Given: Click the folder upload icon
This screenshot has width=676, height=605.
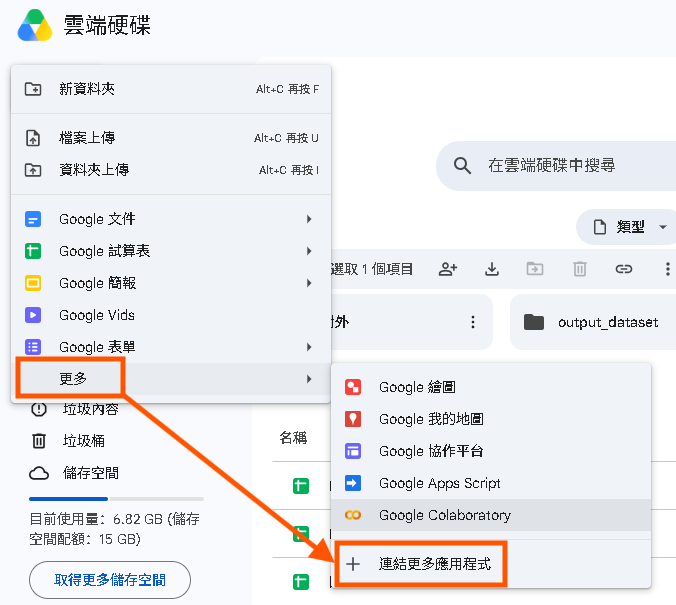Looking at the screenshot, I should tap(33, 170).
